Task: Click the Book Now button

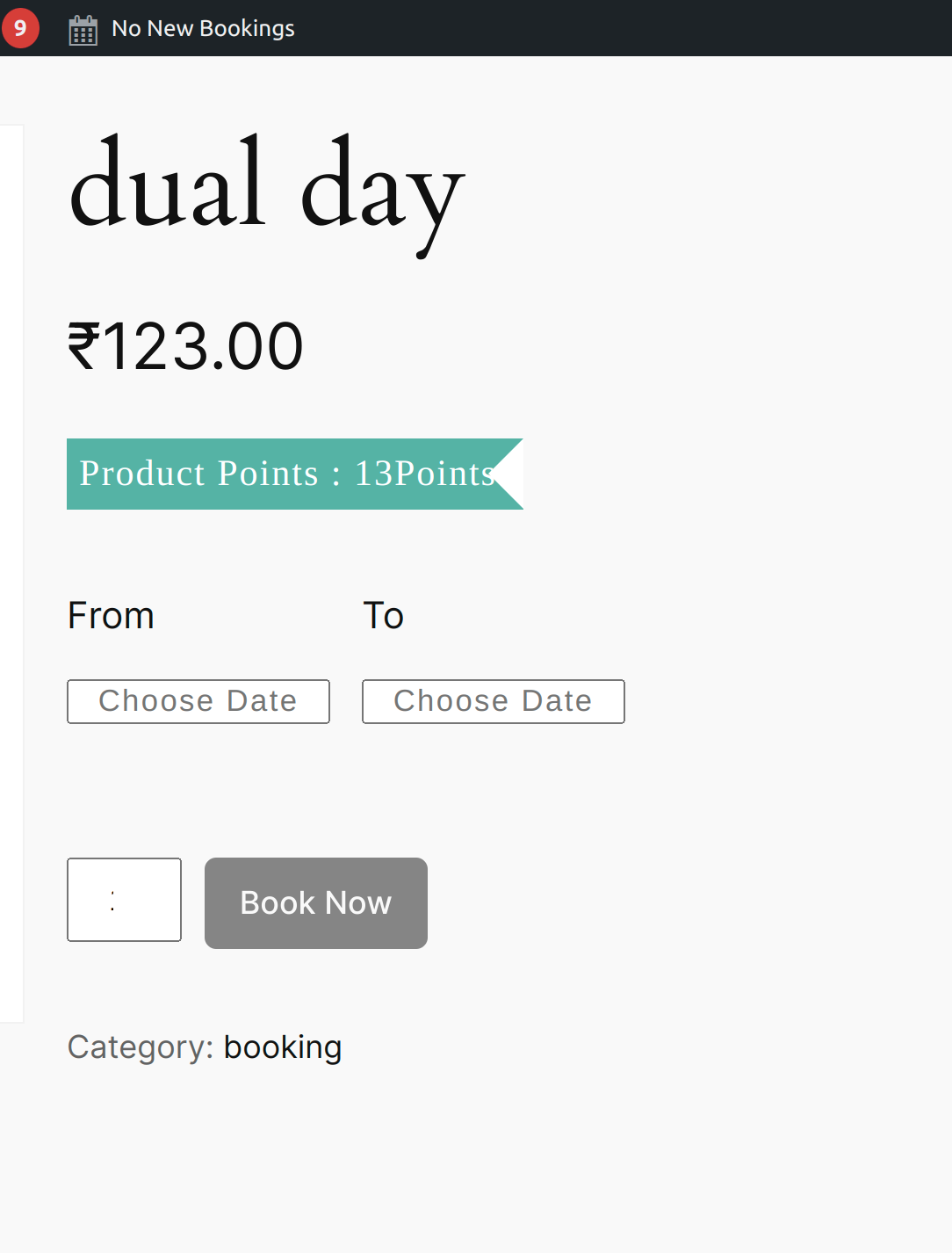Action: [316, 903]
